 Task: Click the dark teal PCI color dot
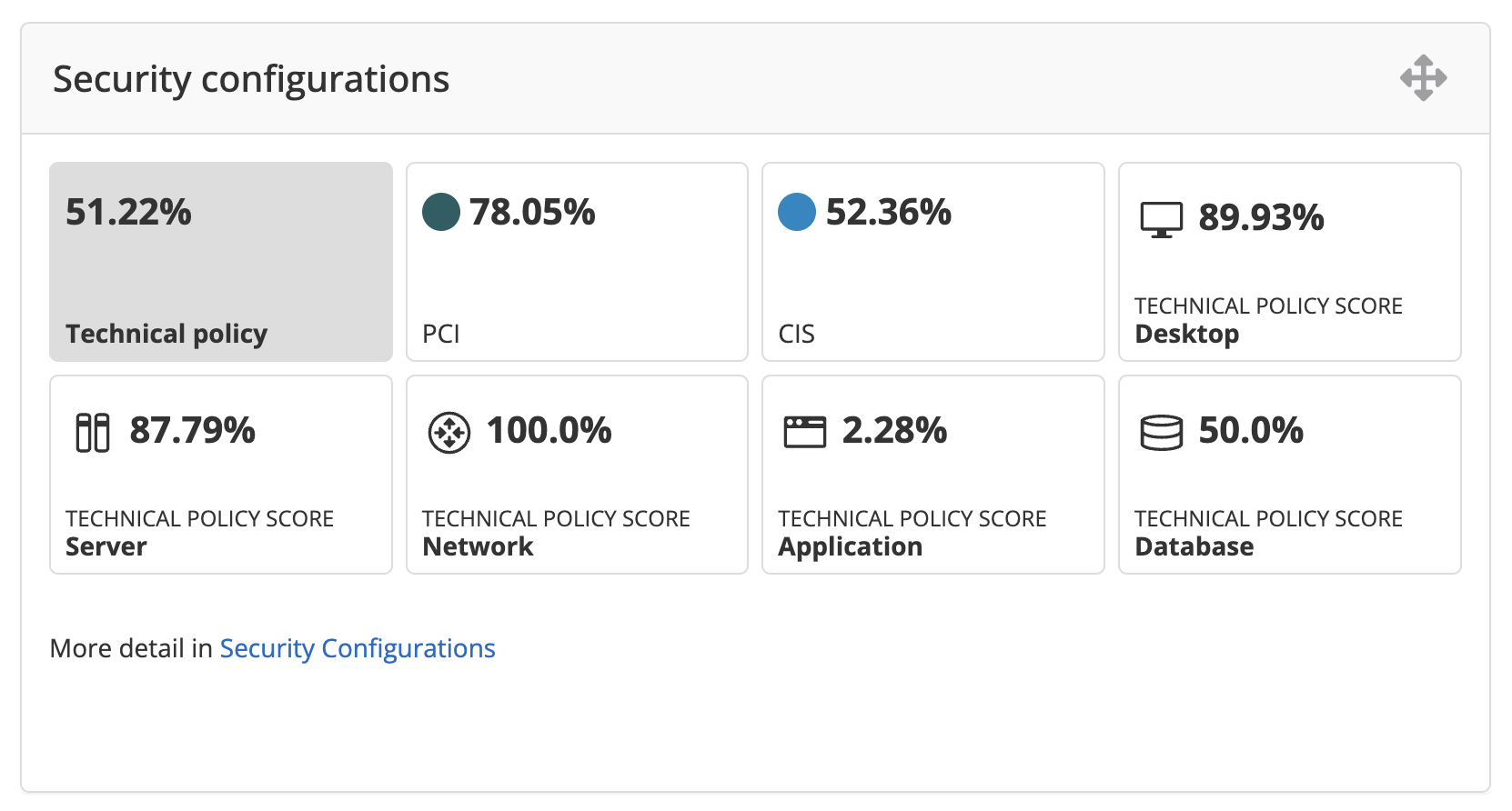click(441, 212)
